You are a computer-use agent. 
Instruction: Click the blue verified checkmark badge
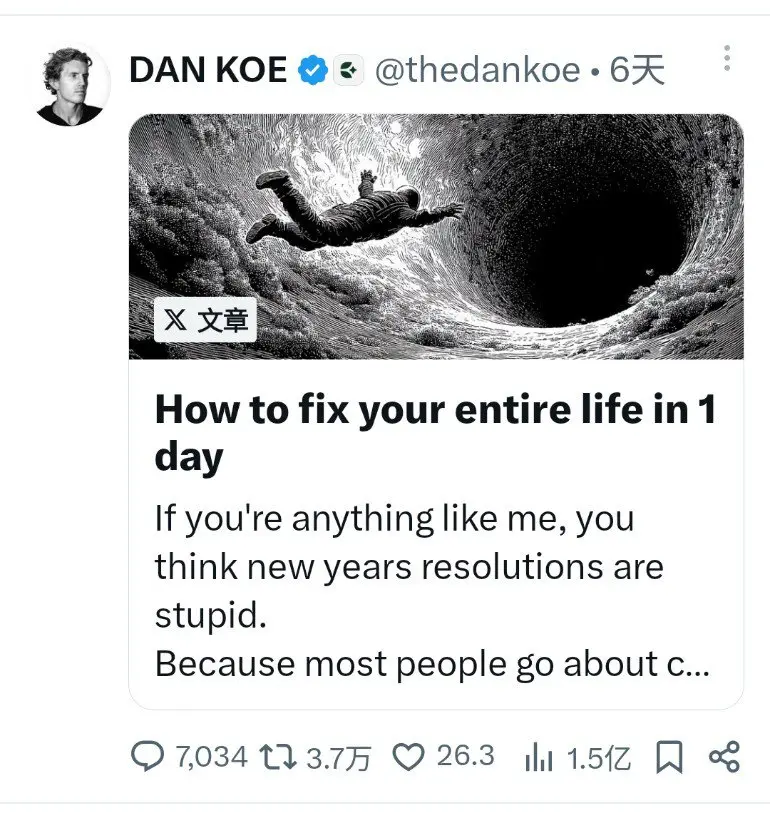point(313,70)
